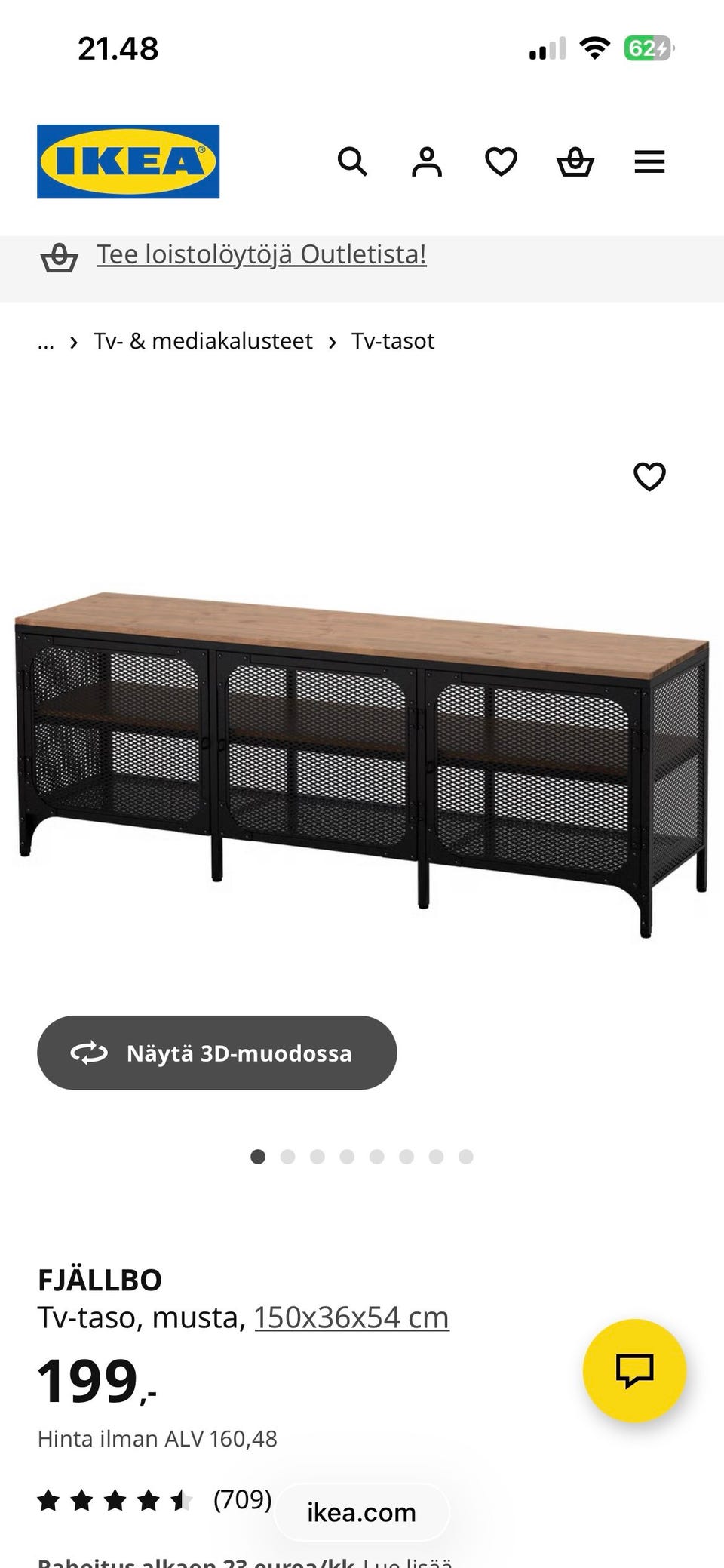This screenshot has width=724, height=1568.
Task: Open Tv-tasot breadcrumb category
Action: coord(393,341)
